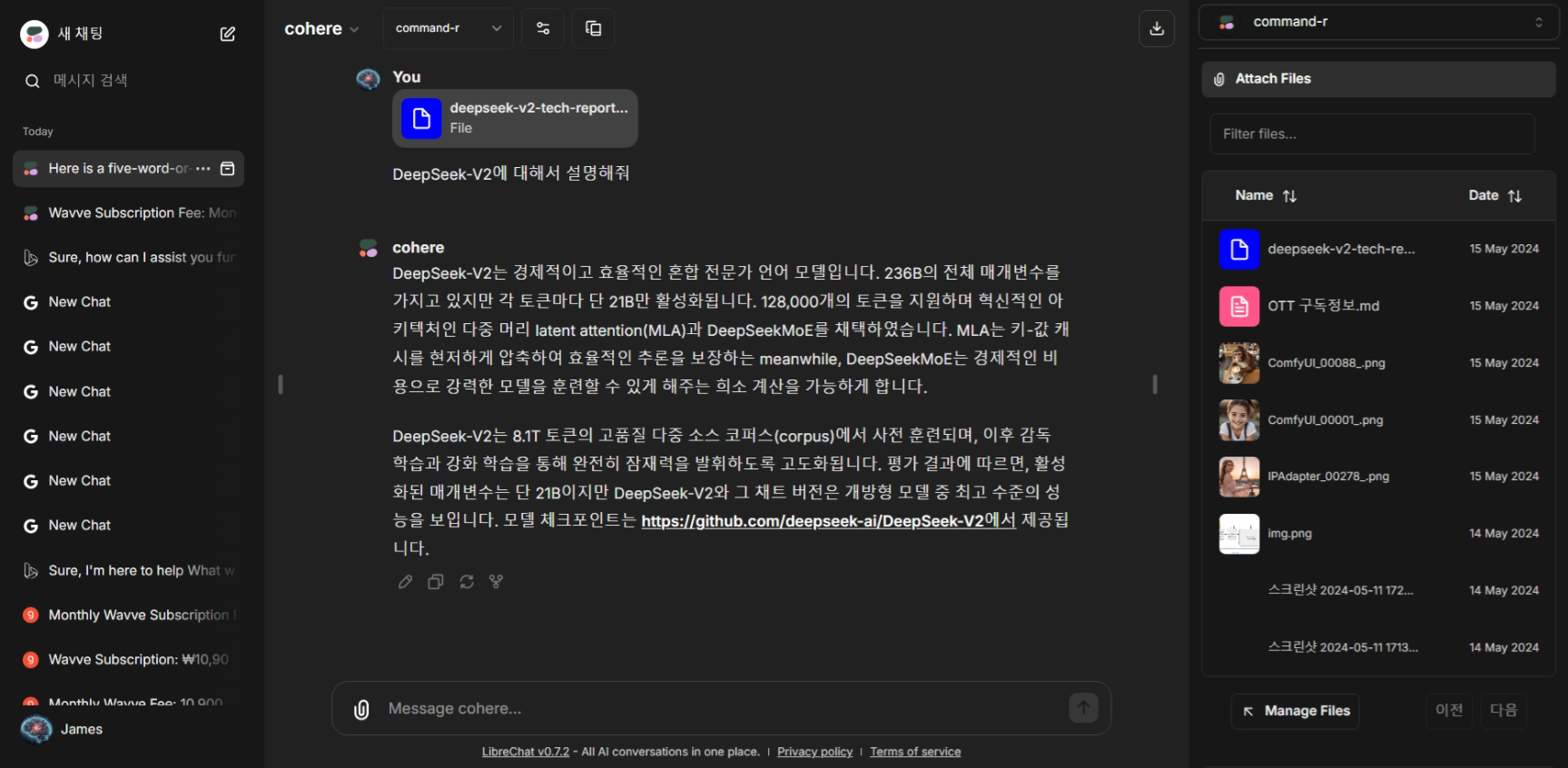Archive the 'Here is a five-word' chat
This screenshot has height=768, width=1568.
228,169
